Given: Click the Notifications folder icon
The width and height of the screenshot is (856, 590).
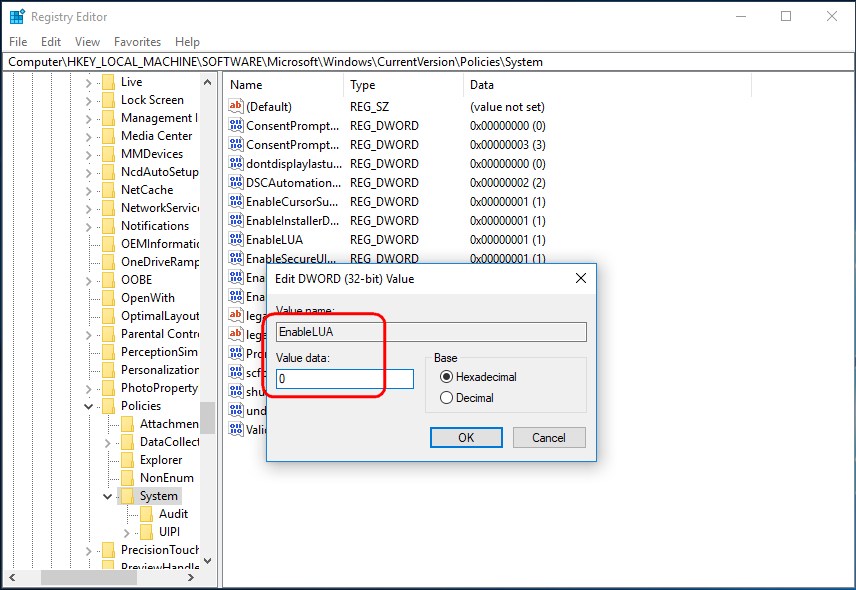Looking at the screenshot, I should click(109, 226).
